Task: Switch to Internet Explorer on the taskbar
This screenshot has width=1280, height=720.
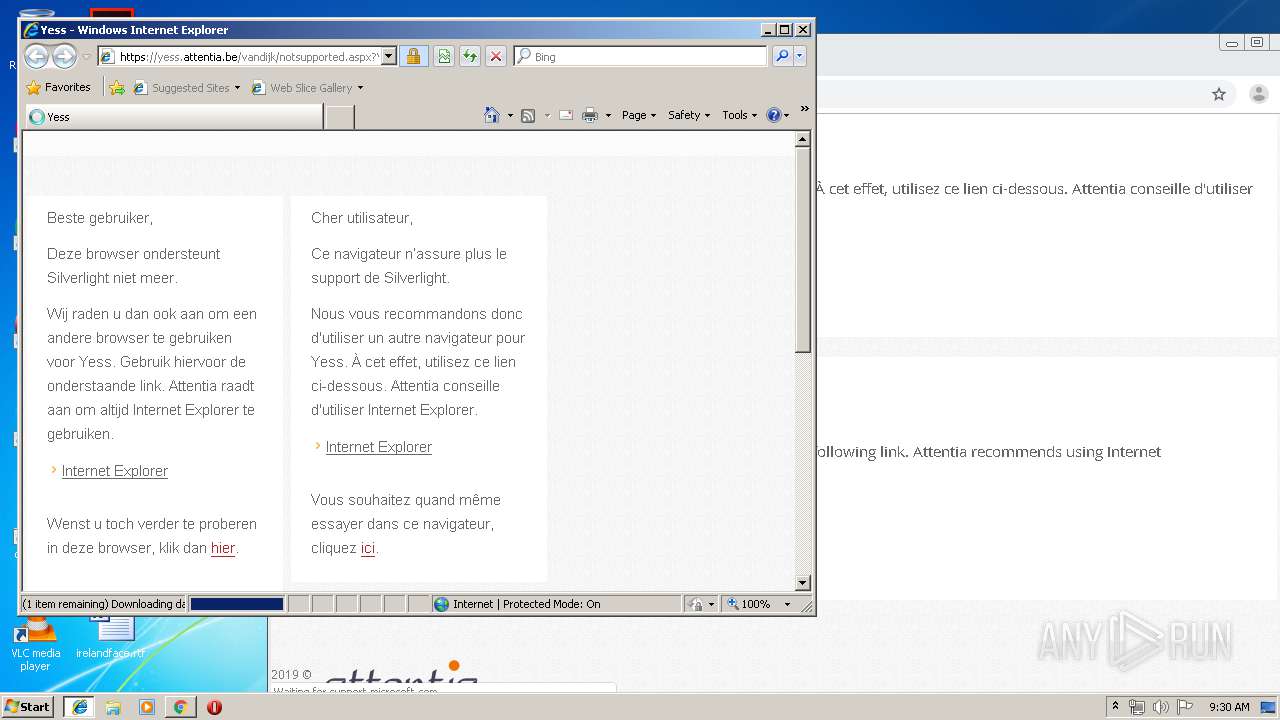Action: click(x=79, y=707)
